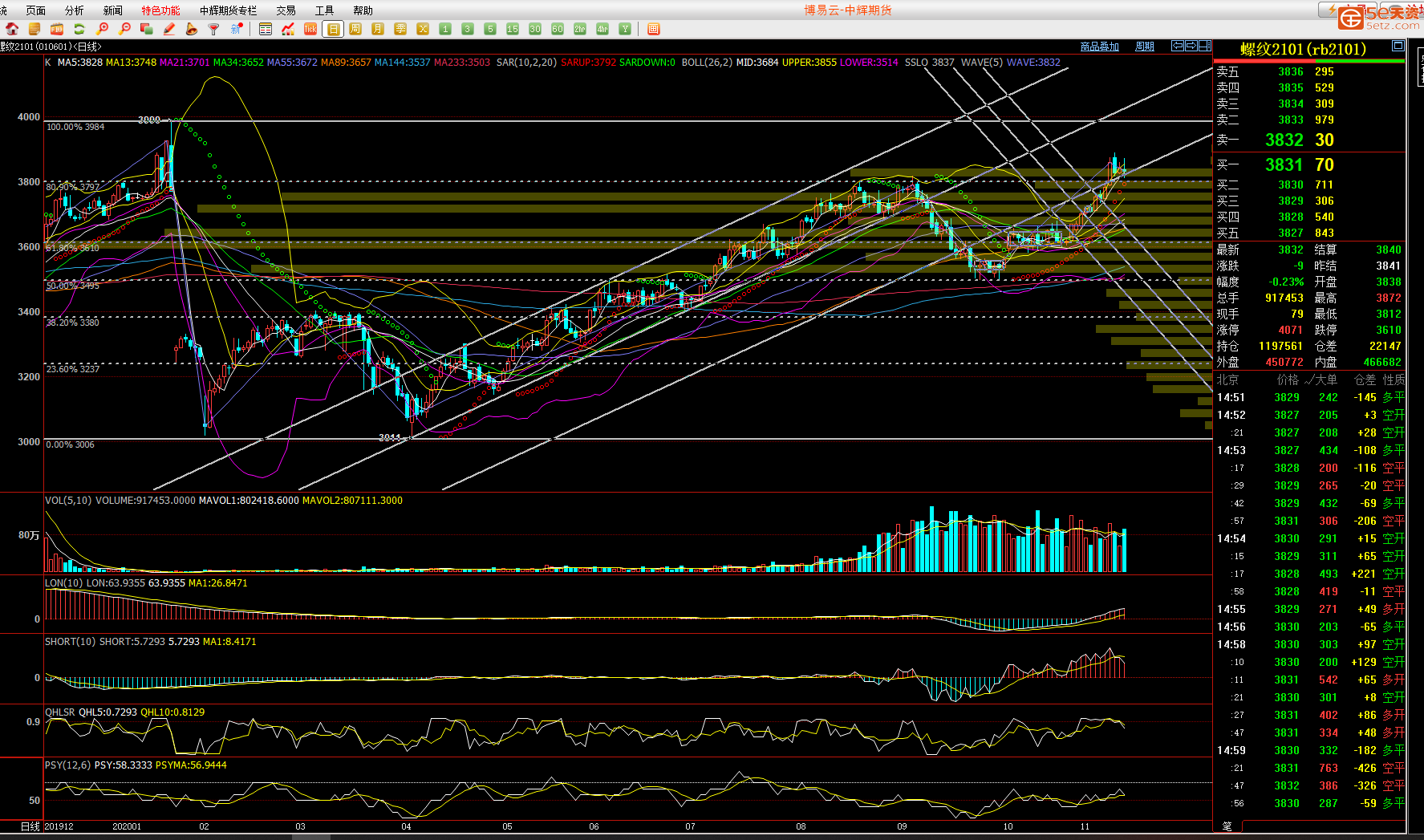Click the right arrow navigation button
The image size is (1424, 840).
click(1191, 46)
